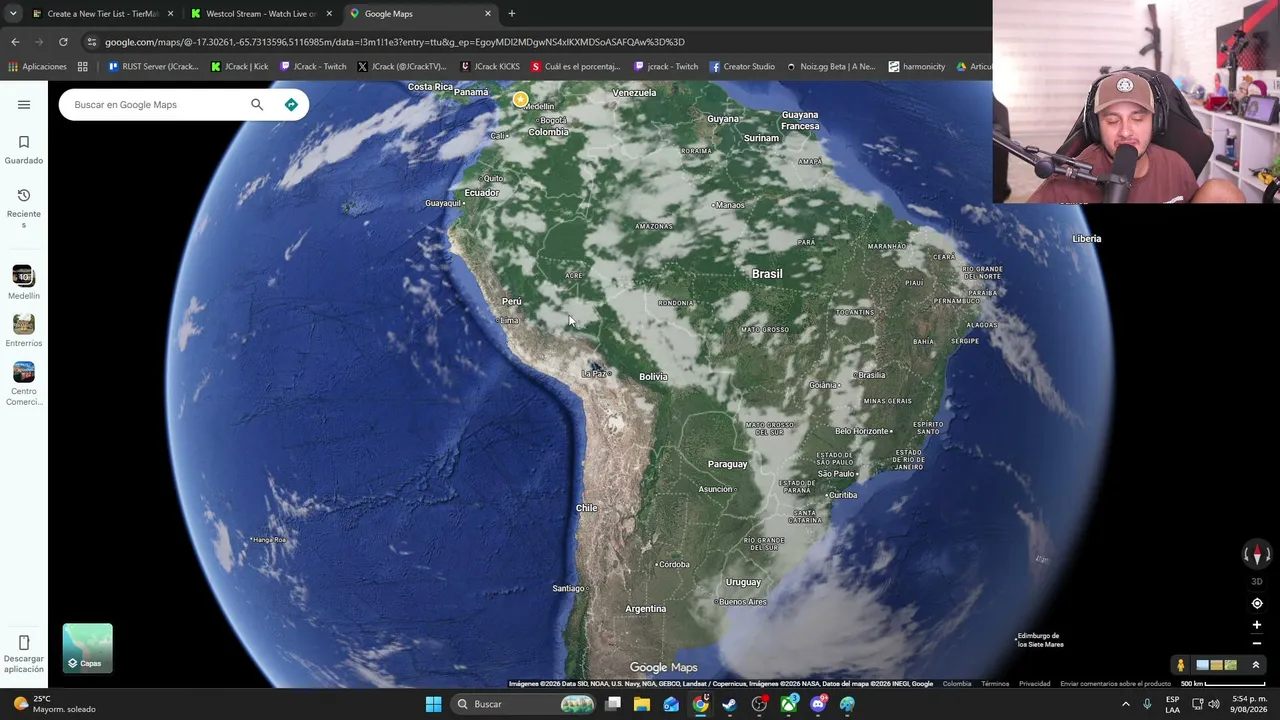Open the RUST Server bookmark
The width and height of the screenshot is (1280, 720).
pos(153,67)
